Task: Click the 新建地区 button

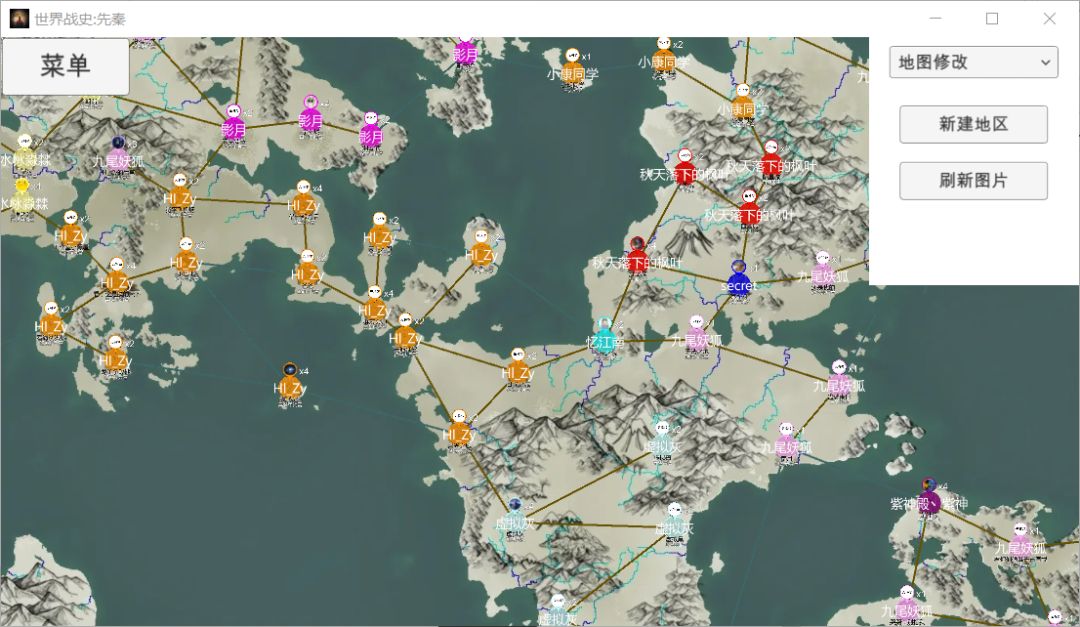Action: pos(973,124)
